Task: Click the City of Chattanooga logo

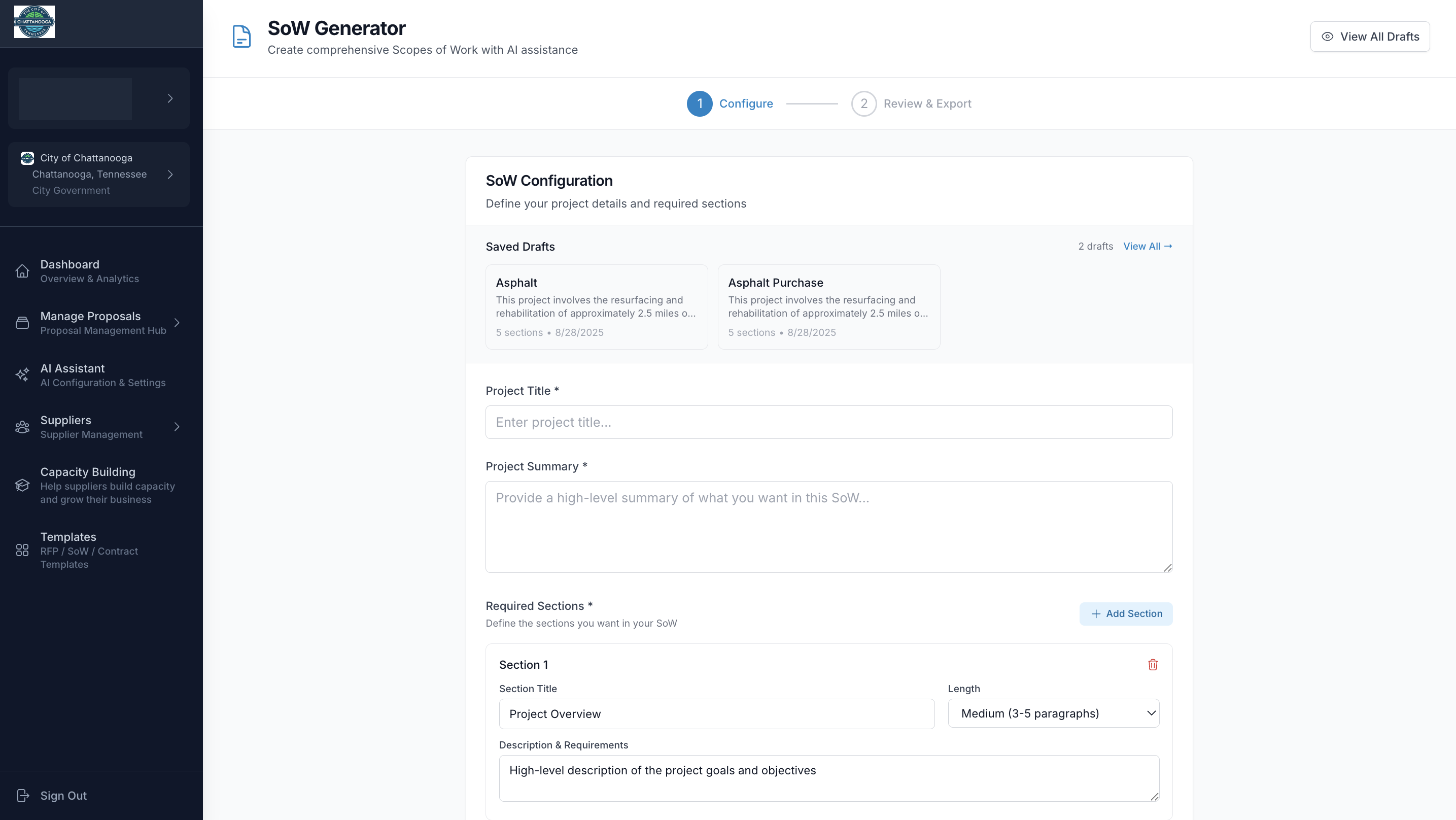Action: pyautogui.click(x=34, y=21)
